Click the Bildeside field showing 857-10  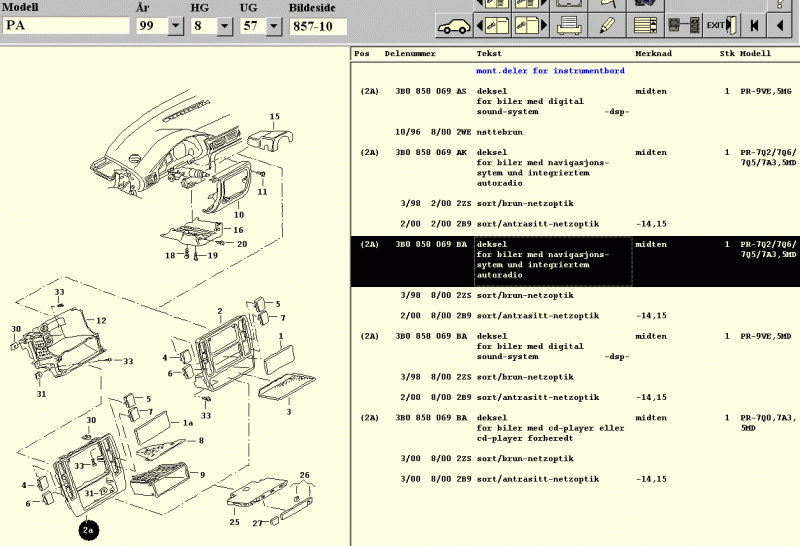click(x=317, y=27)
